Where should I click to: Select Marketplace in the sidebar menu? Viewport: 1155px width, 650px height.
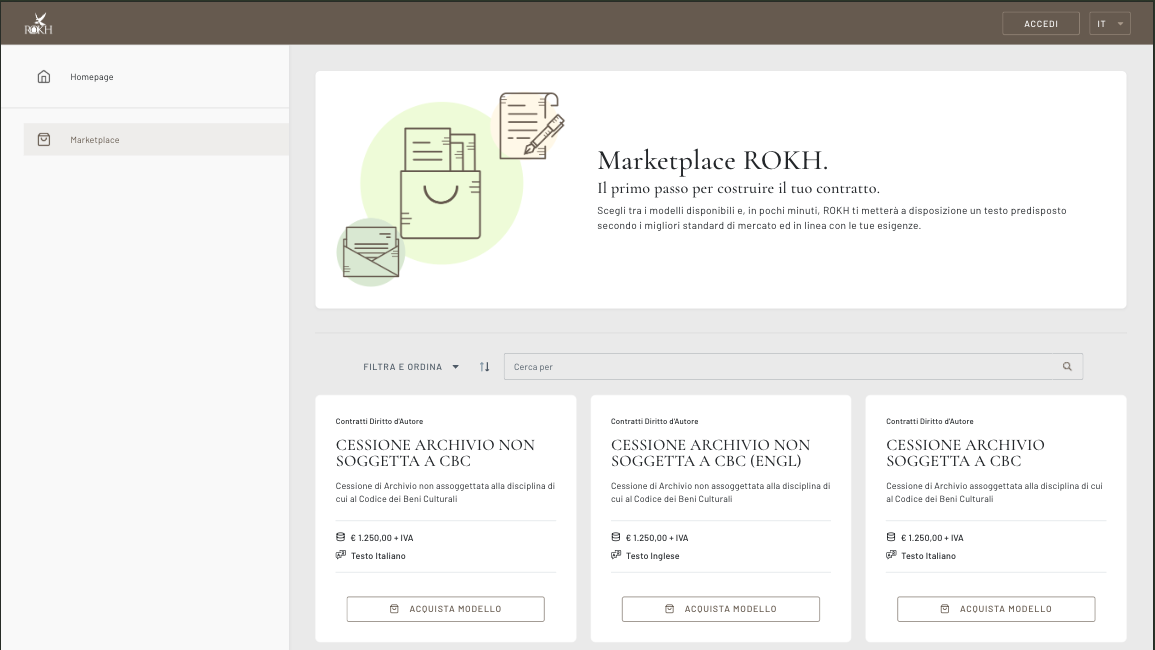click(96, 140)
